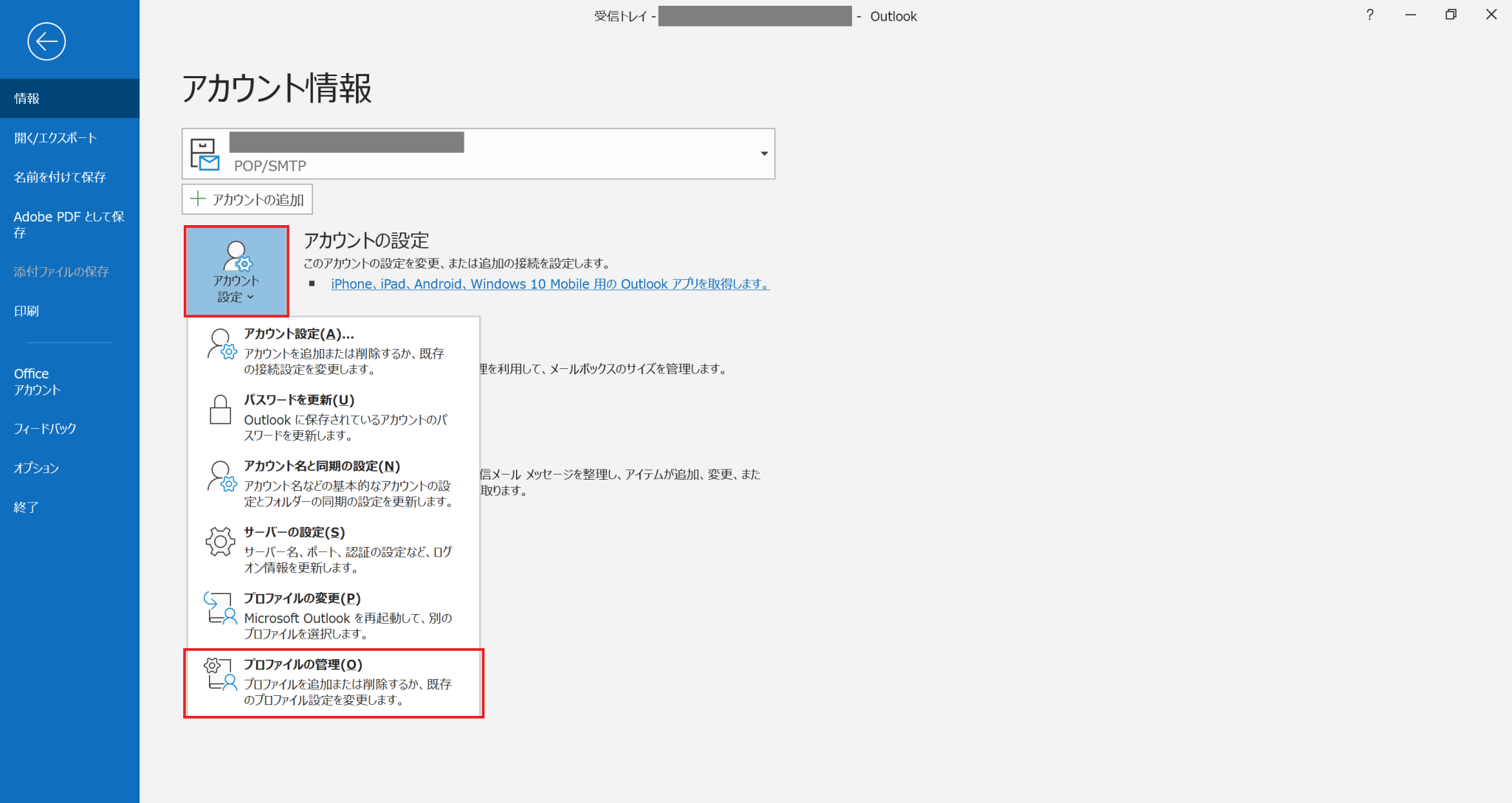Click the back arrow to return to inbox

click(47, 41)
